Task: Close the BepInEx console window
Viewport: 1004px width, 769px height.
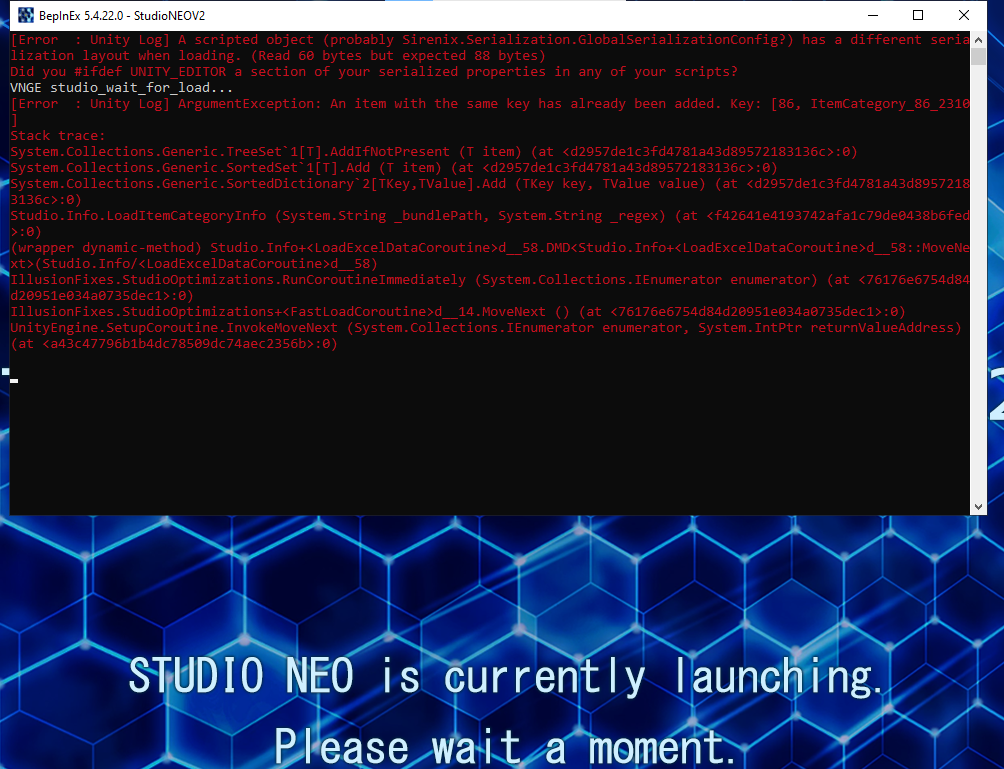Action: 964,15
